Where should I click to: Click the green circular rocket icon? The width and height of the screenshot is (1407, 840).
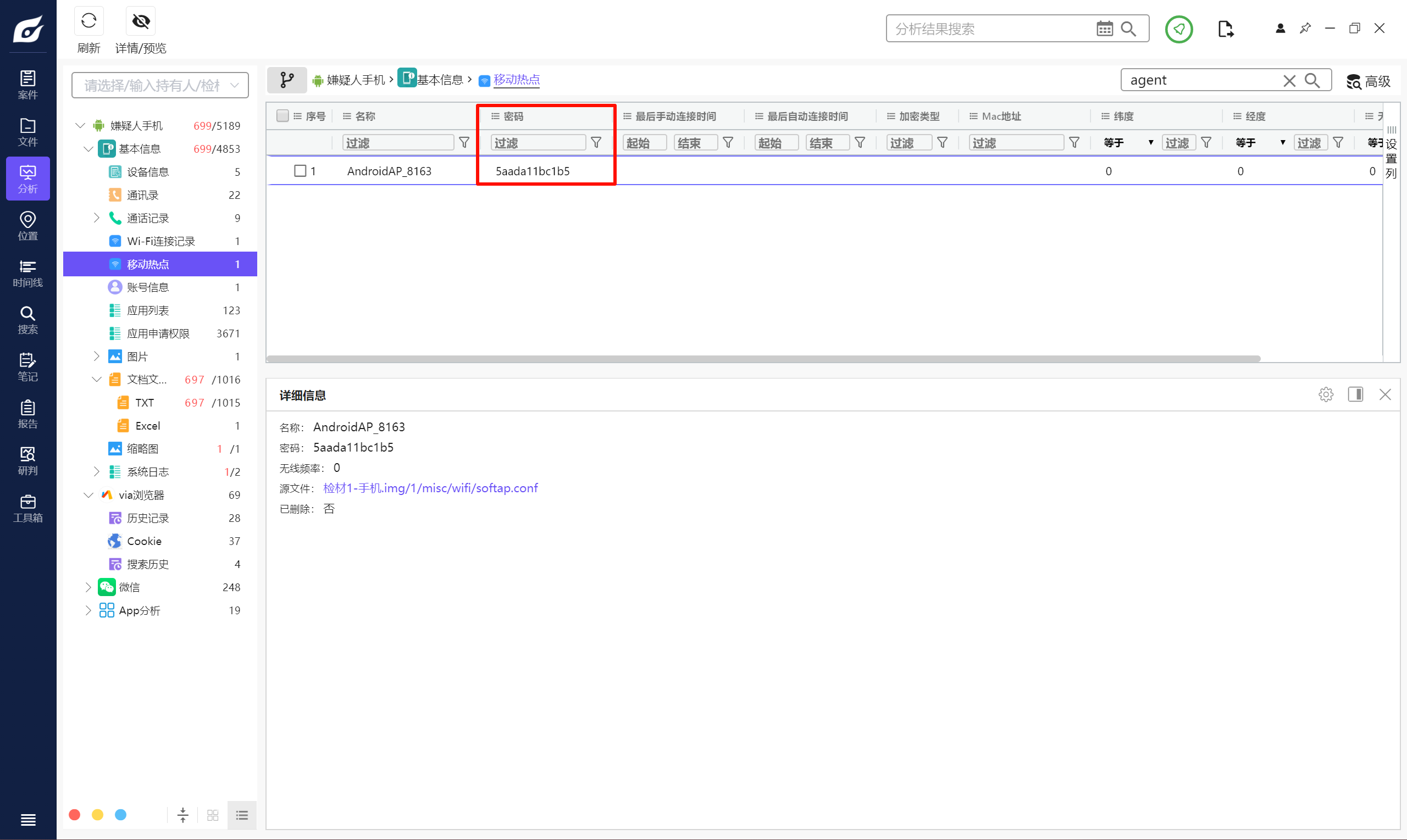(x=1179, y=29)
